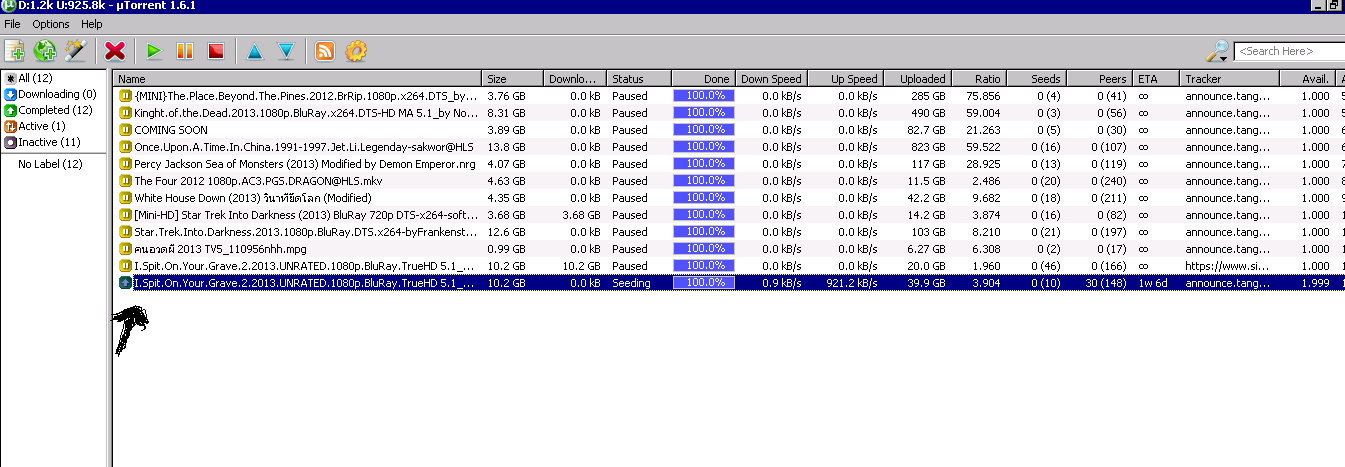Move torrent up the queue with the up arrow
The image size is (1345, 467).
coord(255,50)
